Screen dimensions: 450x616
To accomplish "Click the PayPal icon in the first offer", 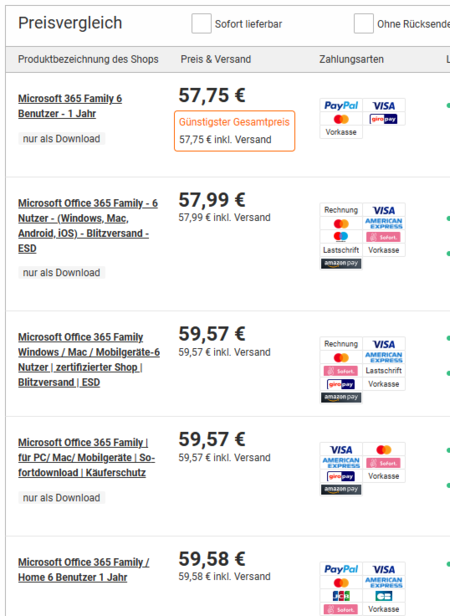I will 341,105.
